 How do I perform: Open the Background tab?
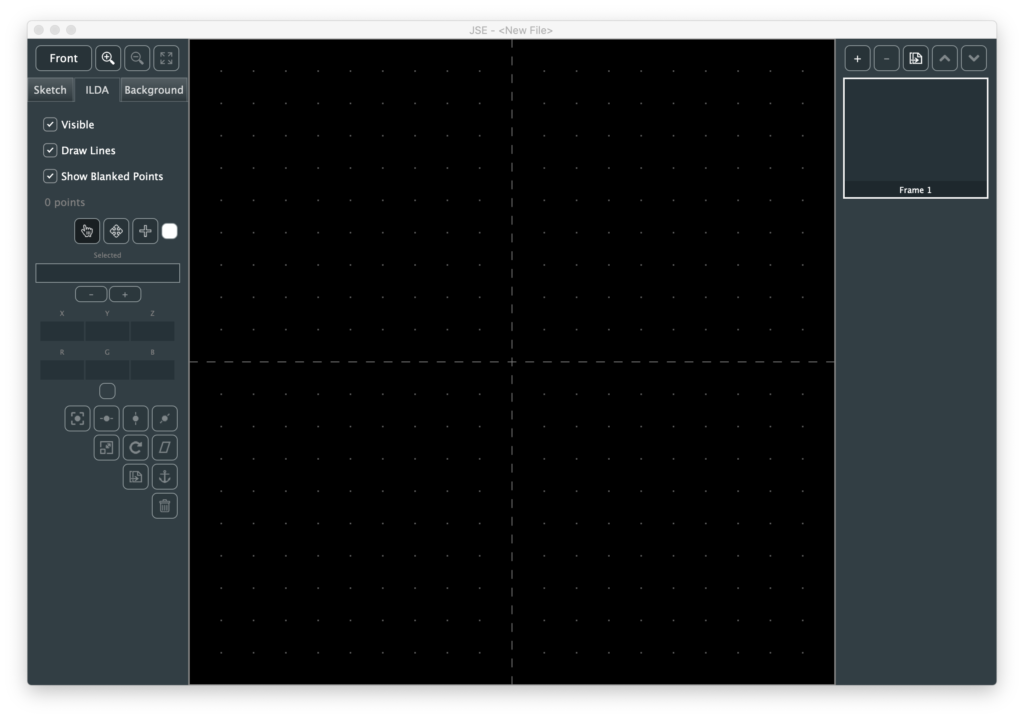pos(153,90)
